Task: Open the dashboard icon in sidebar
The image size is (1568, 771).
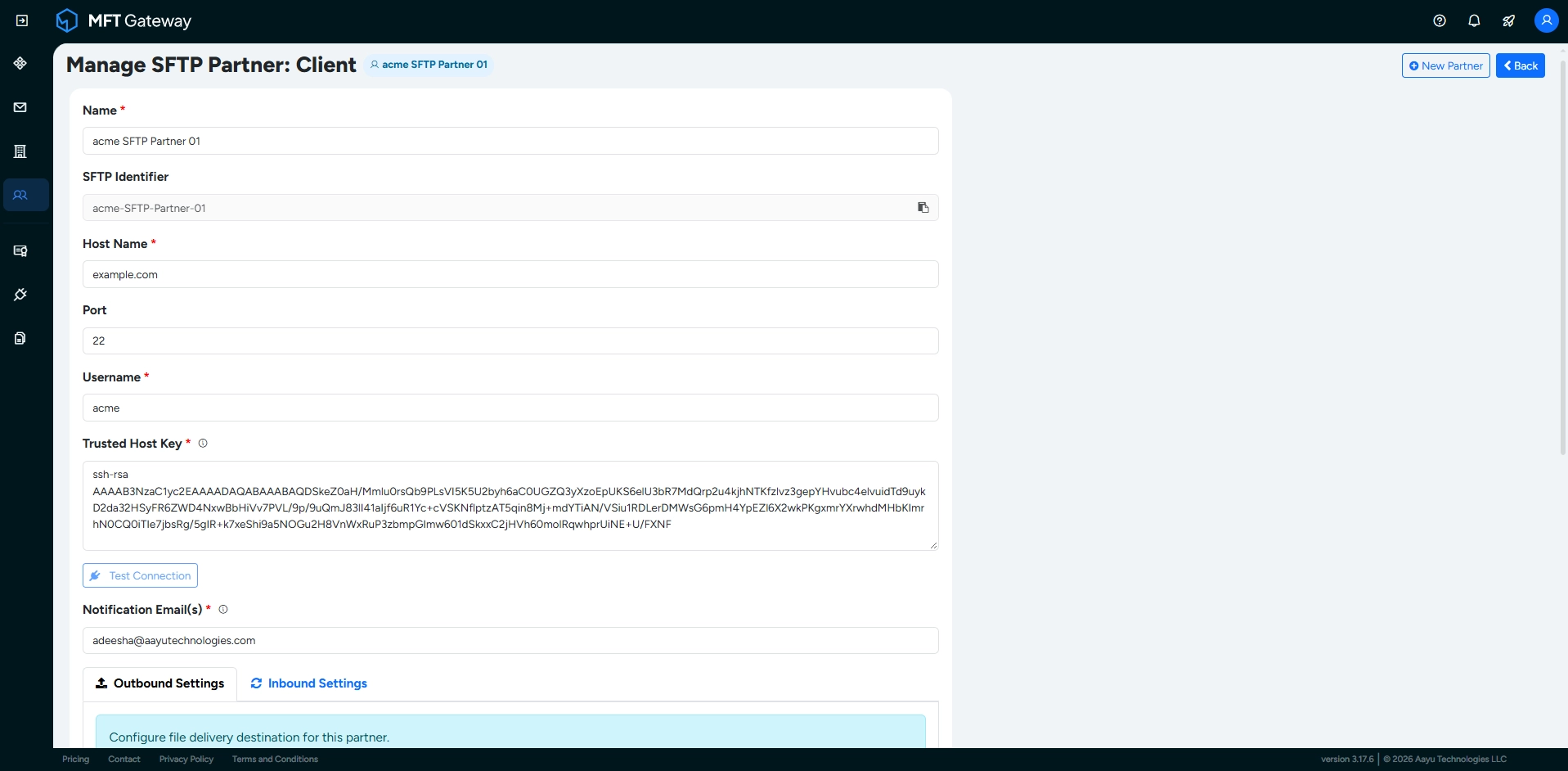Action: (x=20, y=63)
